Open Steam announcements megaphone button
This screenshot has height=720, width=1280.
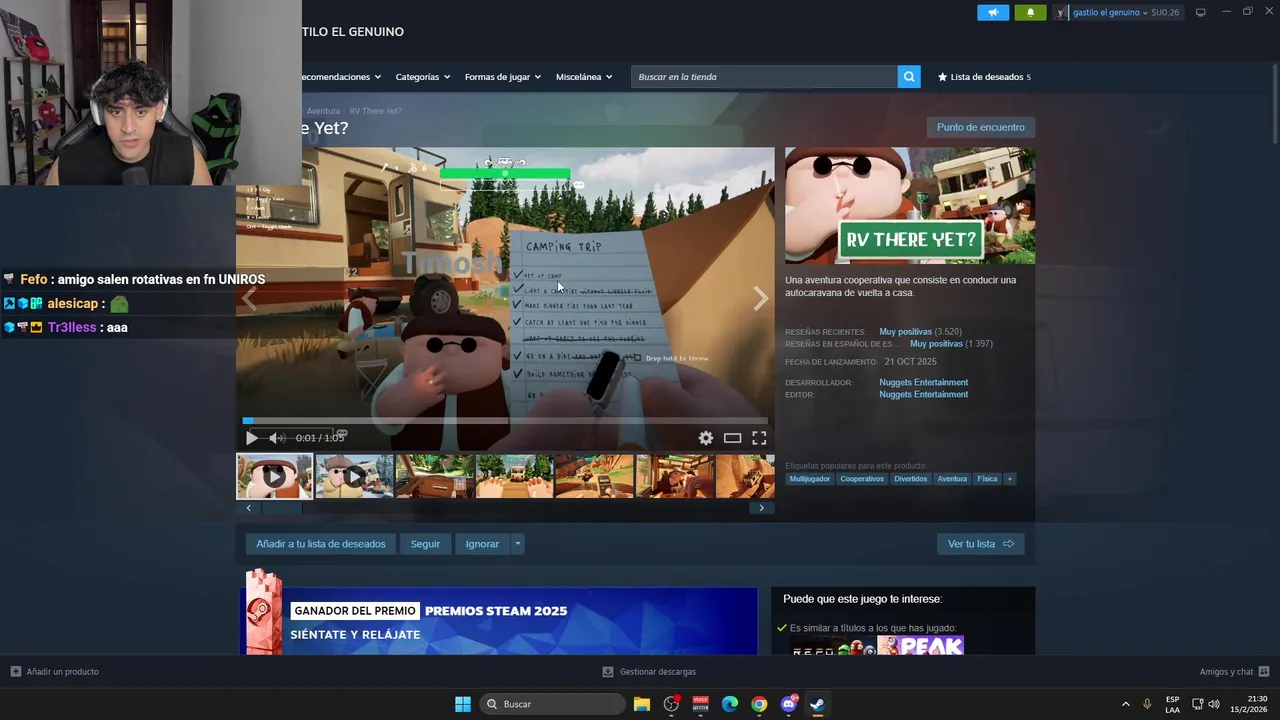[x=993, y=13]
